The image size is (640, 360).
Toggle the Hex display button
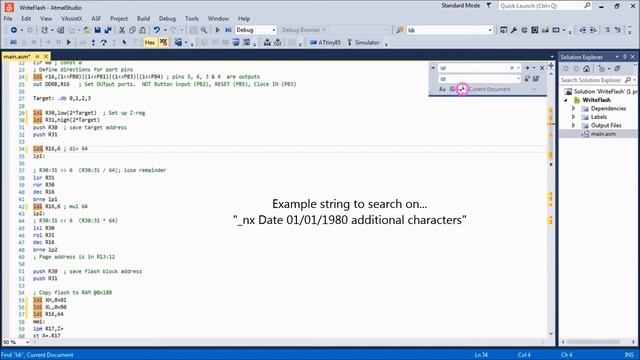tap(150, 42)
